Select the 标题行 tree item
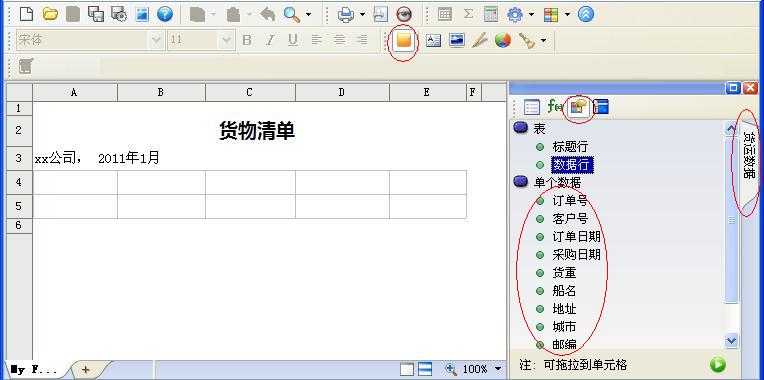This screenshot has width=764, height=380. [x=570, y=147]
